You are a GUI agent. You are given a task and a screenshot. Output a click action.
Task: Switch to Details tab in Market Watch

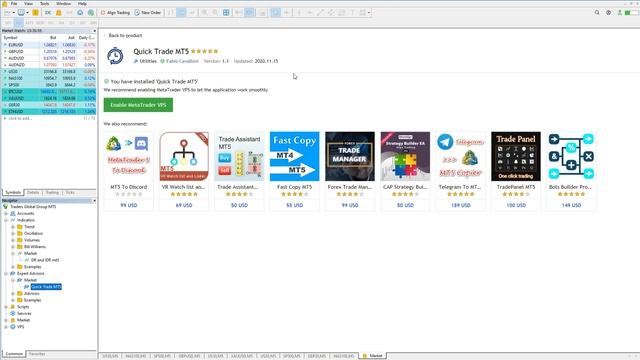pyautogui.click(x=33, y=192)
